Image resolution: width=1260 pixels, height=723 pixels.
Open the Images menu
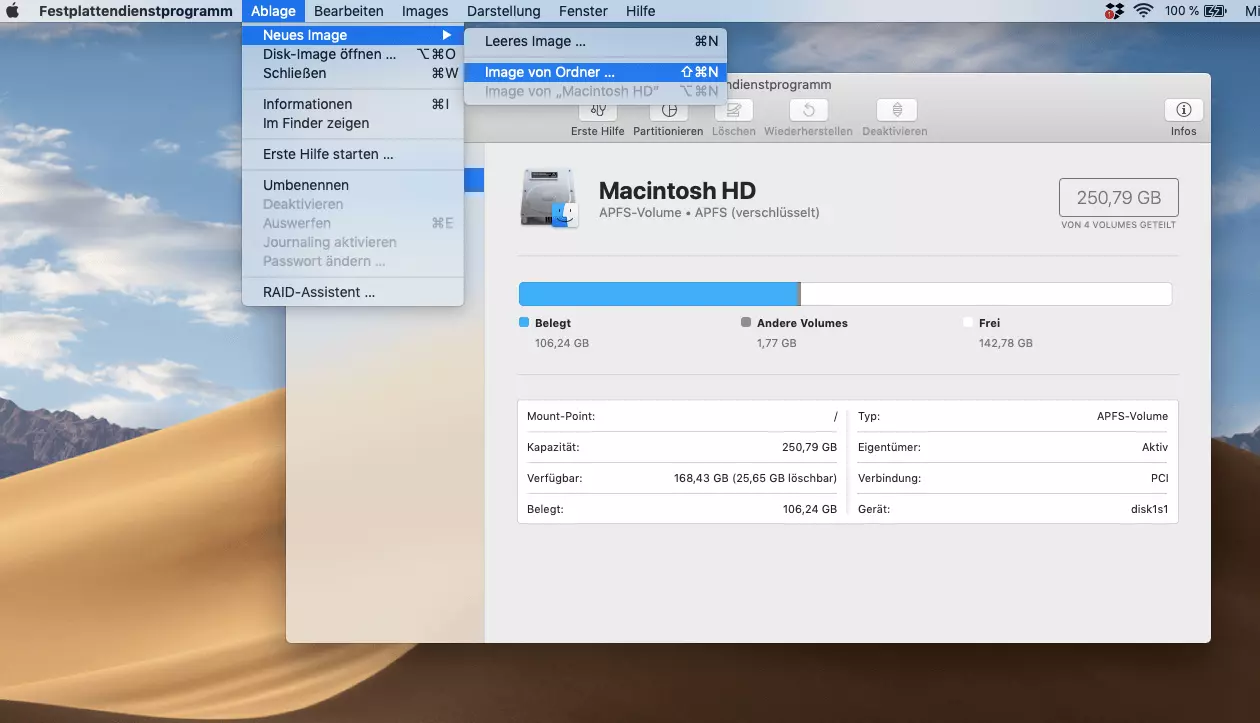(x=425, y=11)
